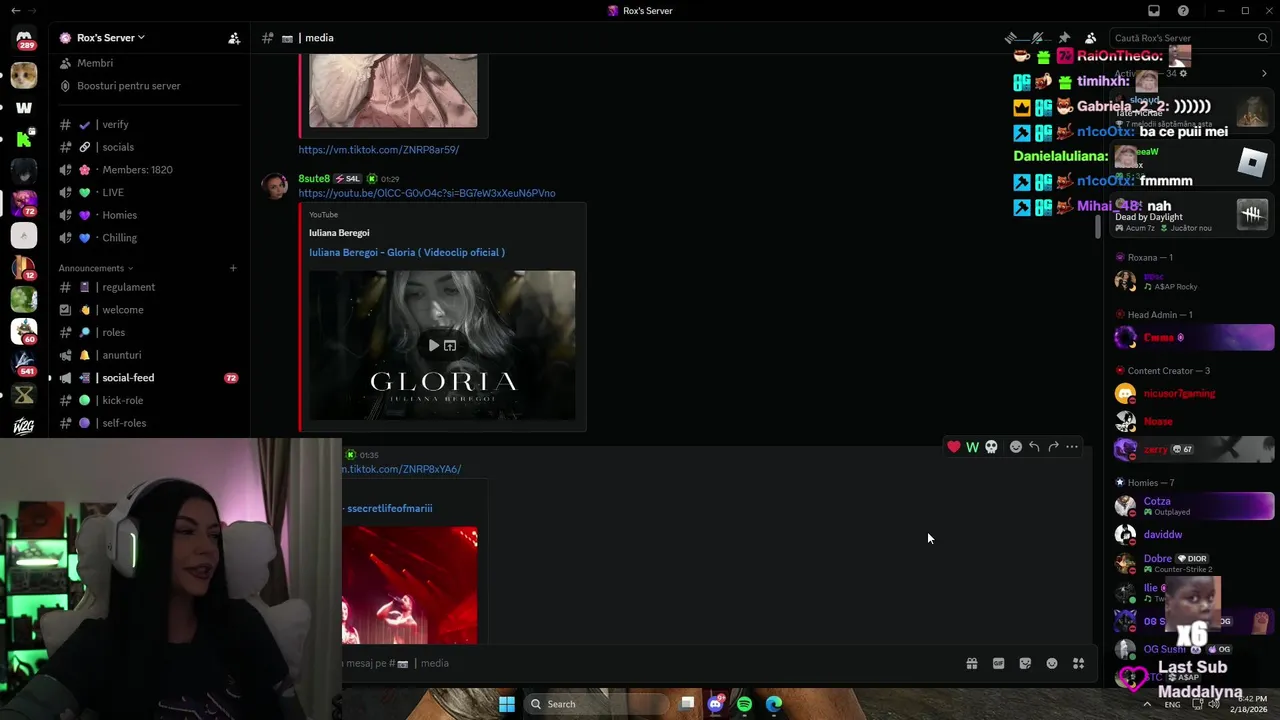Open the server with 541 unread badge
Image resolution: width=1280 pixels, height=720 pixels.
24,363
